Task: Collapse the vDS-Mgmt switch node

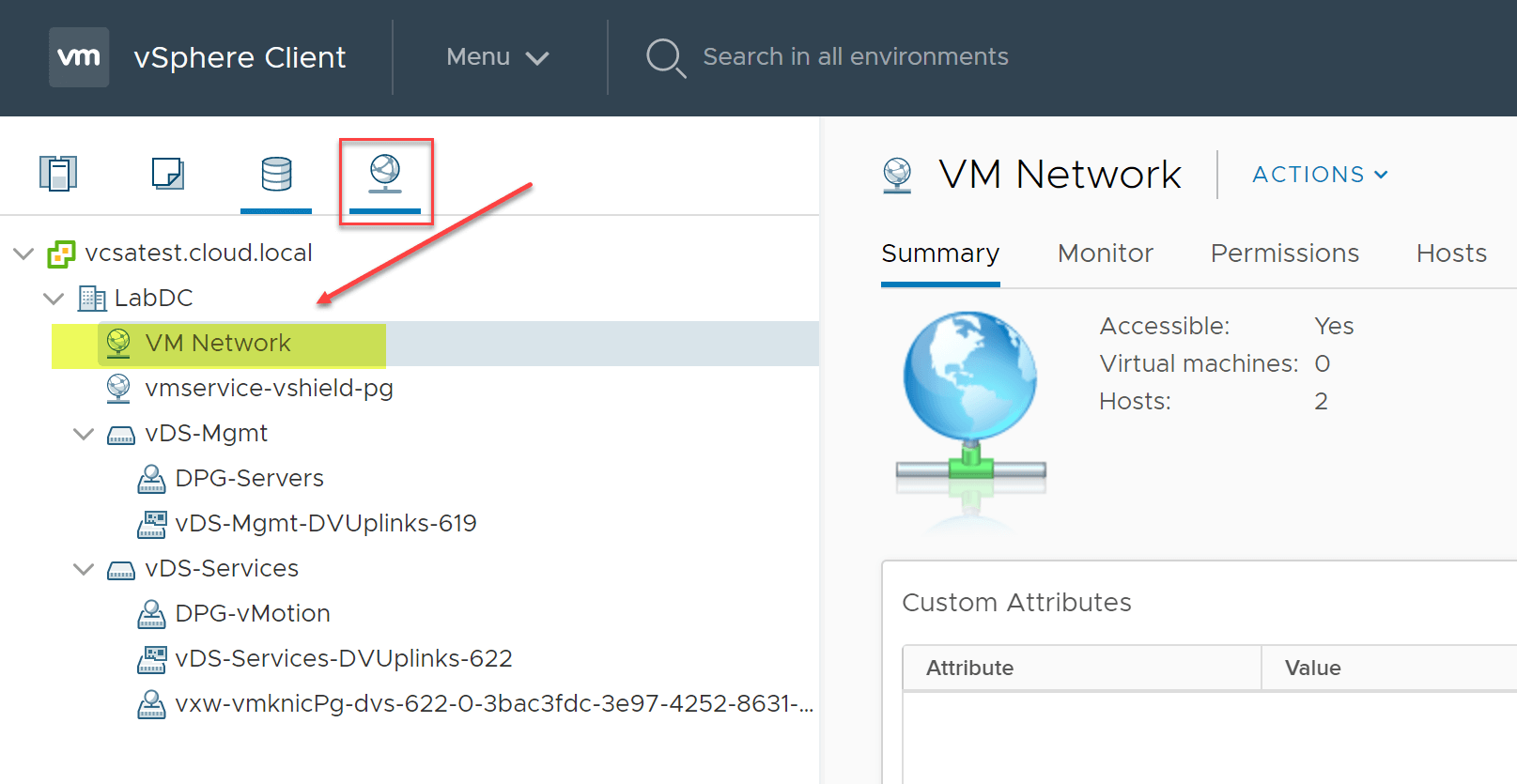Action: coord(84,434)
